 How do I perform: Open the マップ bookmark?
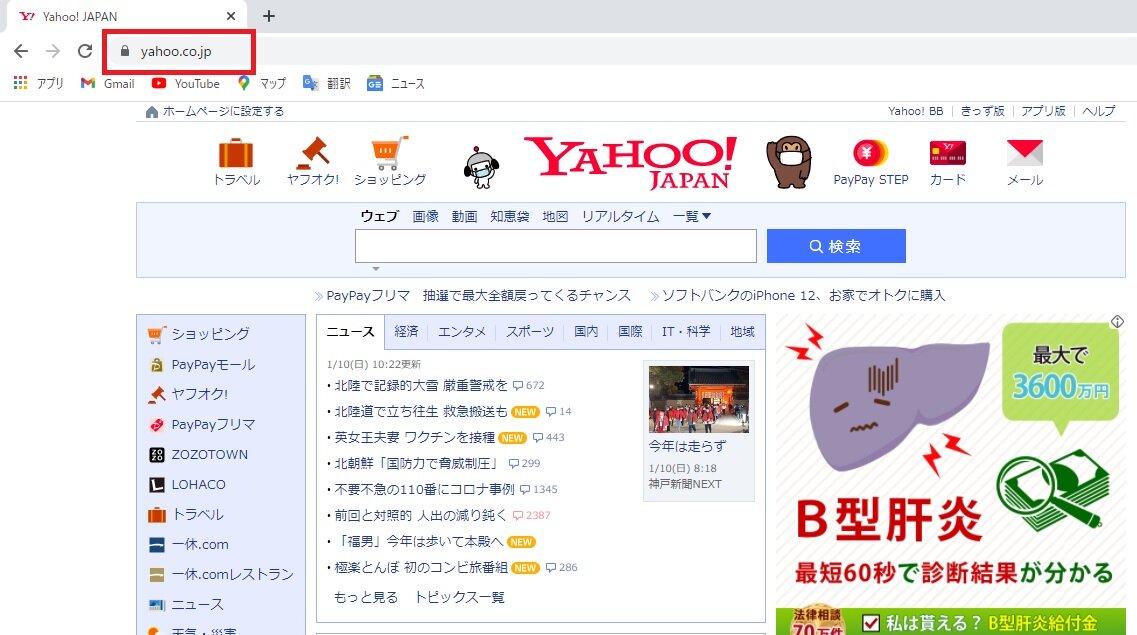point(262,83)
